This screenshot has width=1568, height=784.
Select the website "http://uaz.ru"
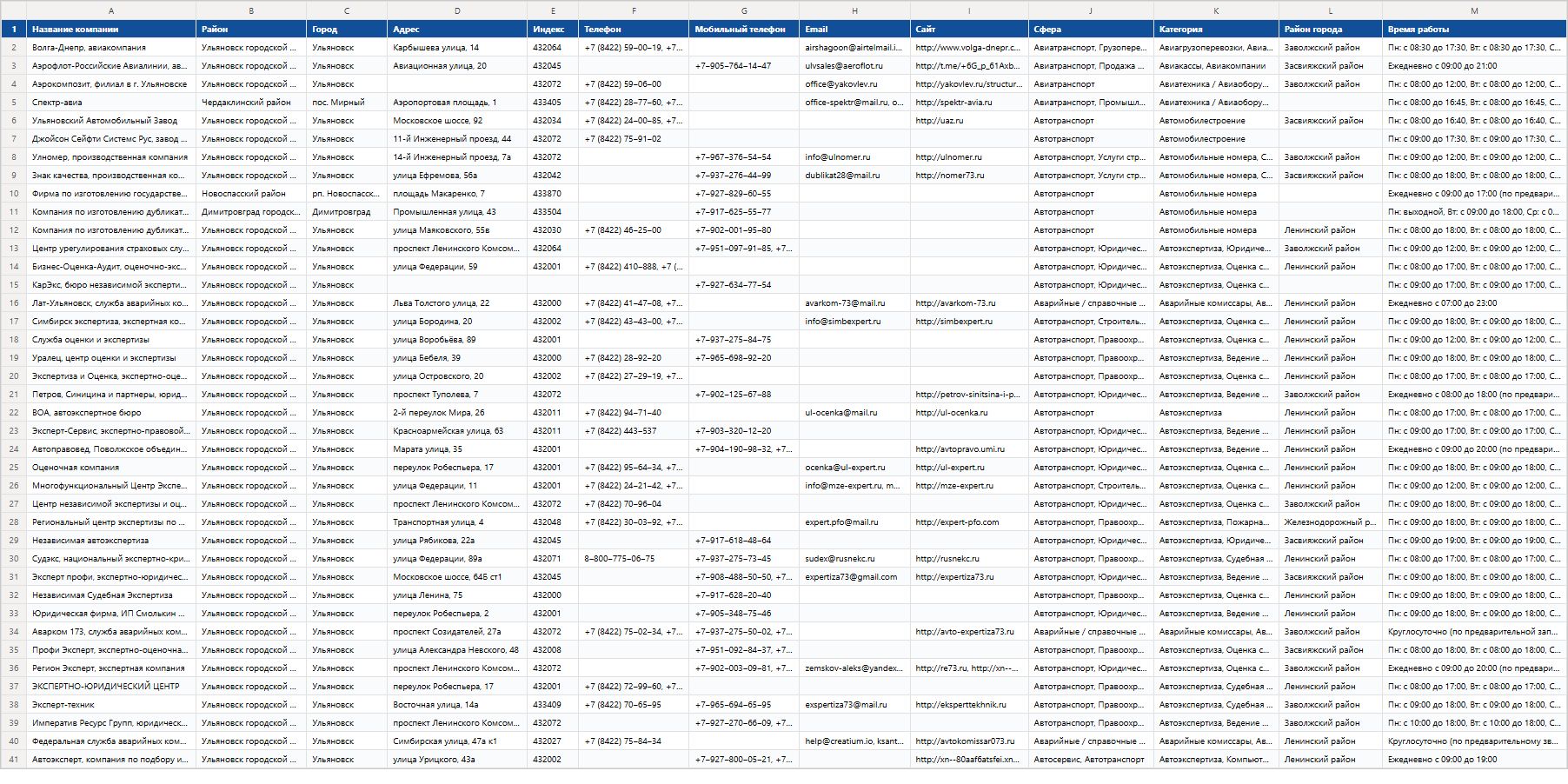click(x=969, y=121)
